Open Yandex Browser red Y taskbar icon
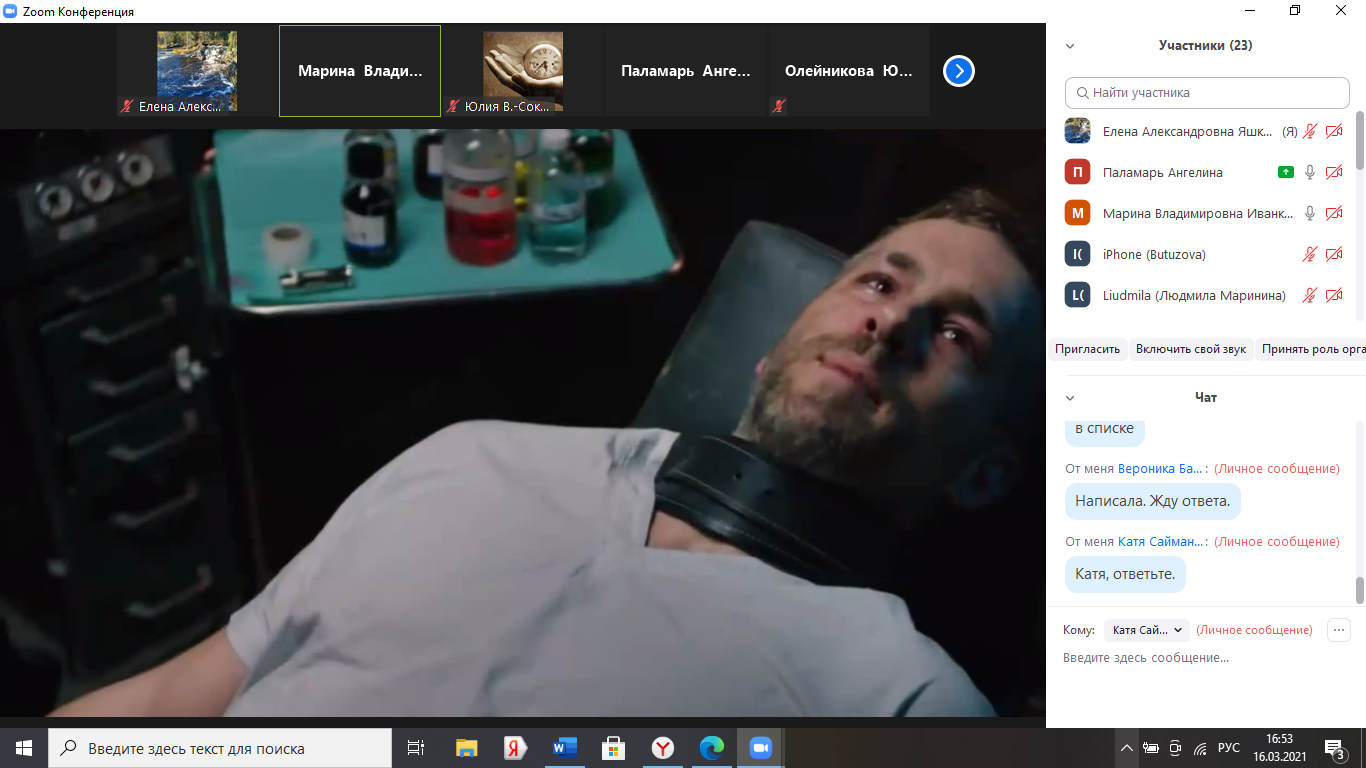Image resolution: width=1366 pixels, height=768 pixels. pos(663,748)
